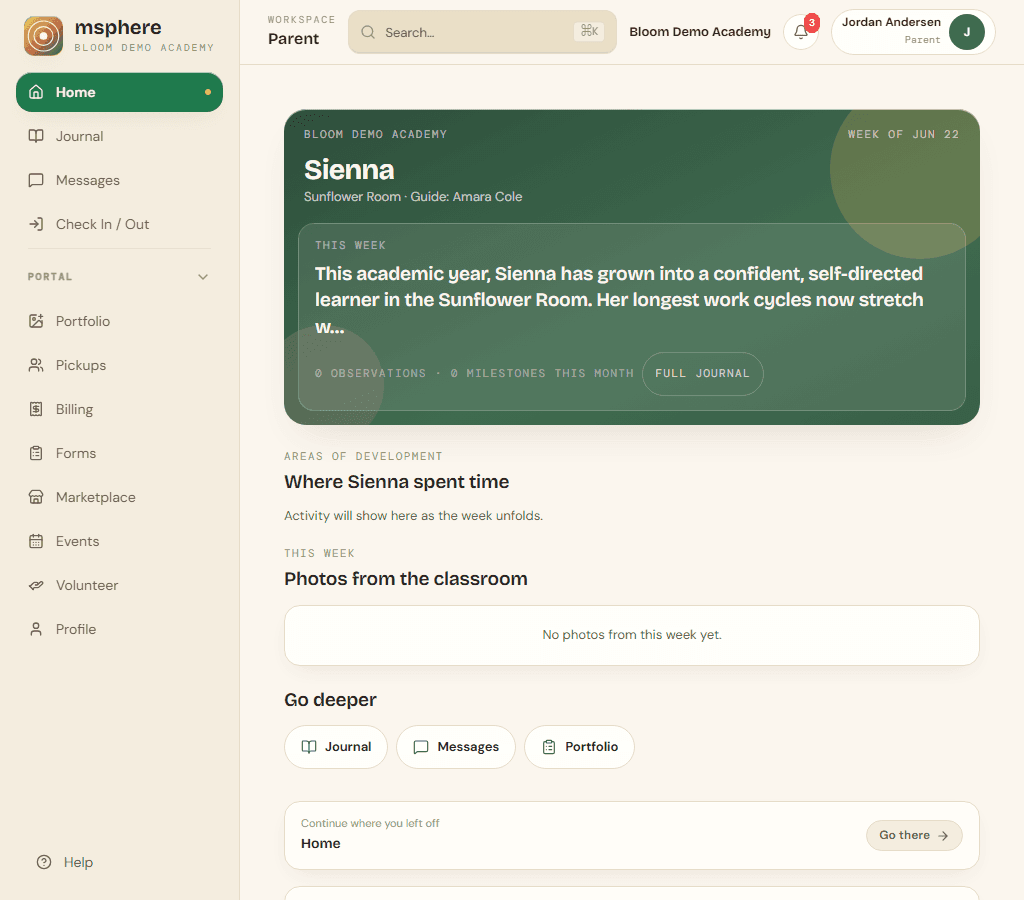The image size is (1024, 900).
Task: Click the arrow in Go there
Action: (x=943, y=835)
